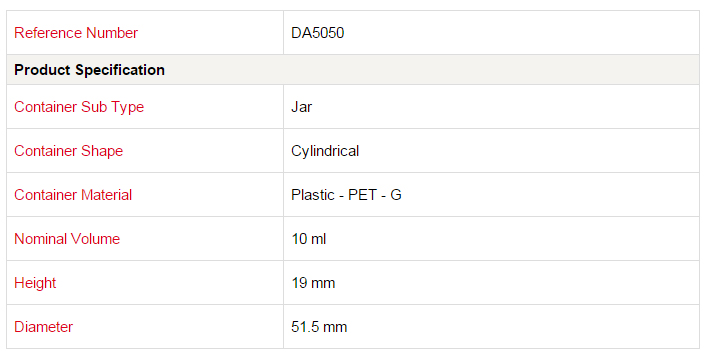Select the 51.5 mm diameter value
This screenshot has width=711, height=360.
pos(319,327)
